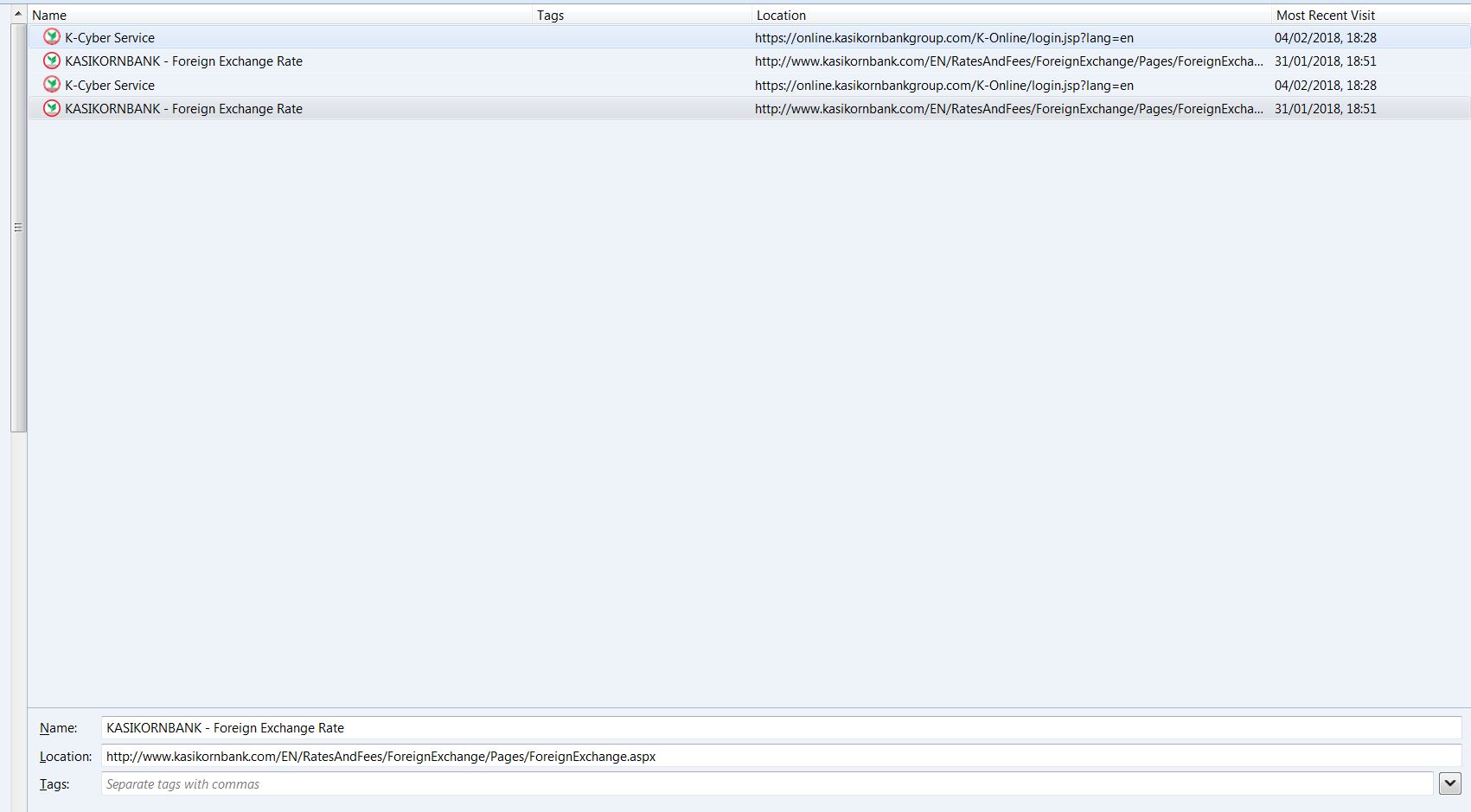Open the tags list dropdown arrow
1471x812 pixels.
pyautogui.click(x=1450, y=783)
